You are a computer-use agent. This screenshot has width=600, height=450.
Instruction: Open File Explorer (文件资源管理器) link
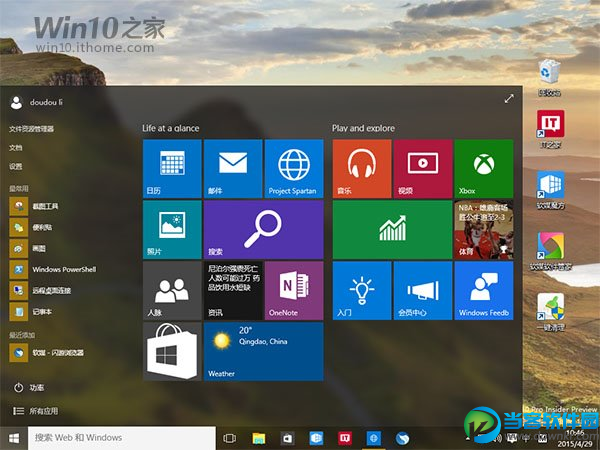tap(32, 129)
